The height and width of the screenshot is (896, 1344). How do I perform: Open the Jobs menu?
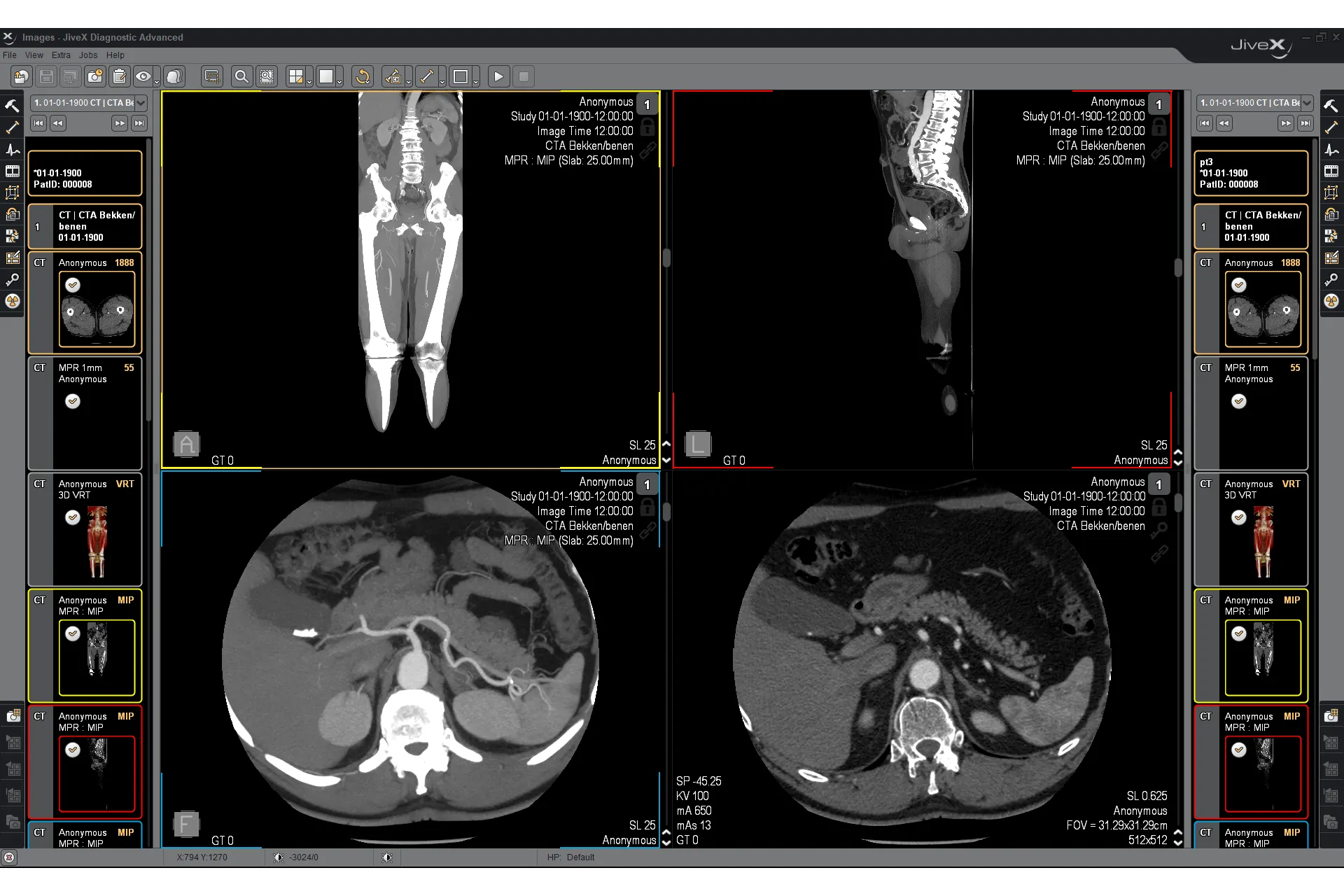[88, 55]
